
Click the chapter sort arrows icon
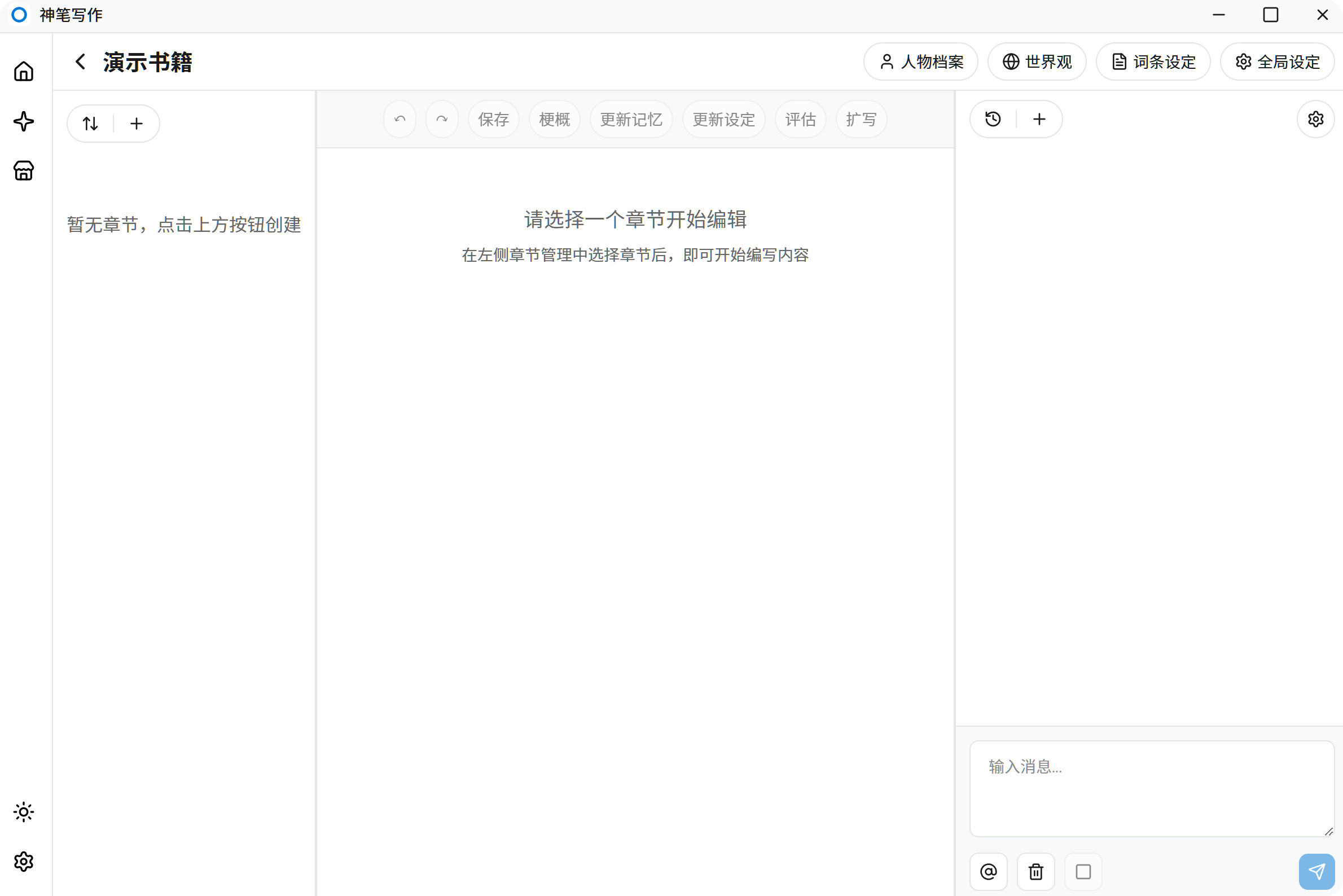pyautogui.click(x=90, y=124)
